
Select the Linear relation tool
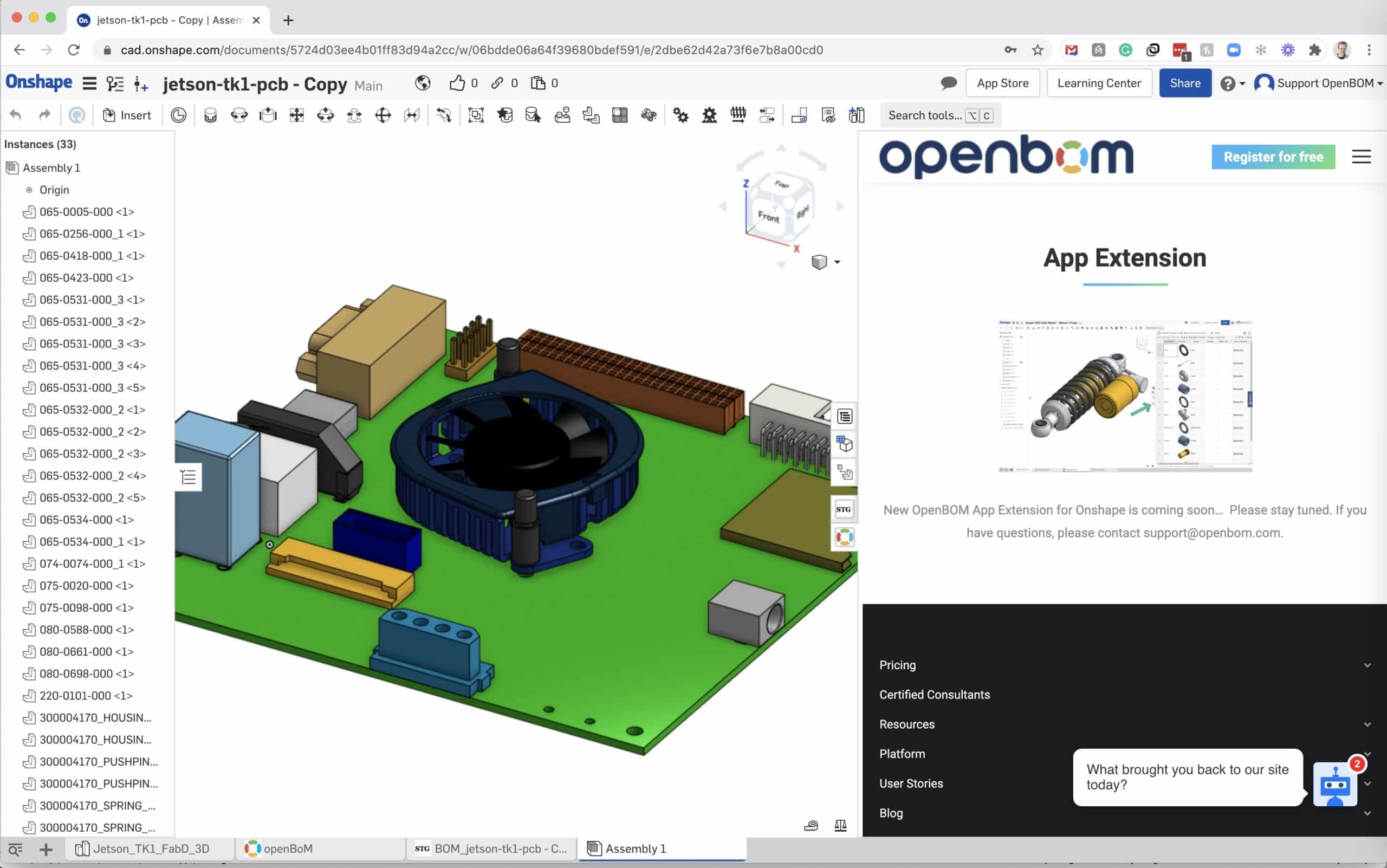(x=767, y=115)
